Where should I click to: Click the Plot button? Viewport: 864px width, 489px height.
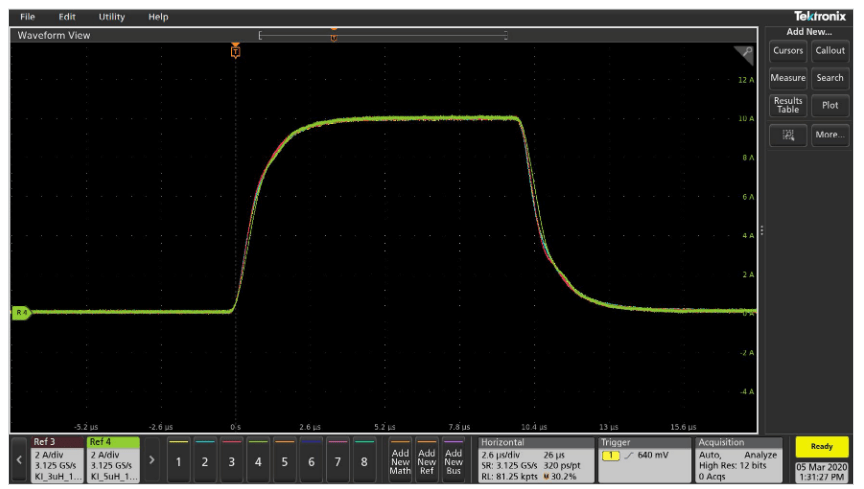click(x=830, y=105)
